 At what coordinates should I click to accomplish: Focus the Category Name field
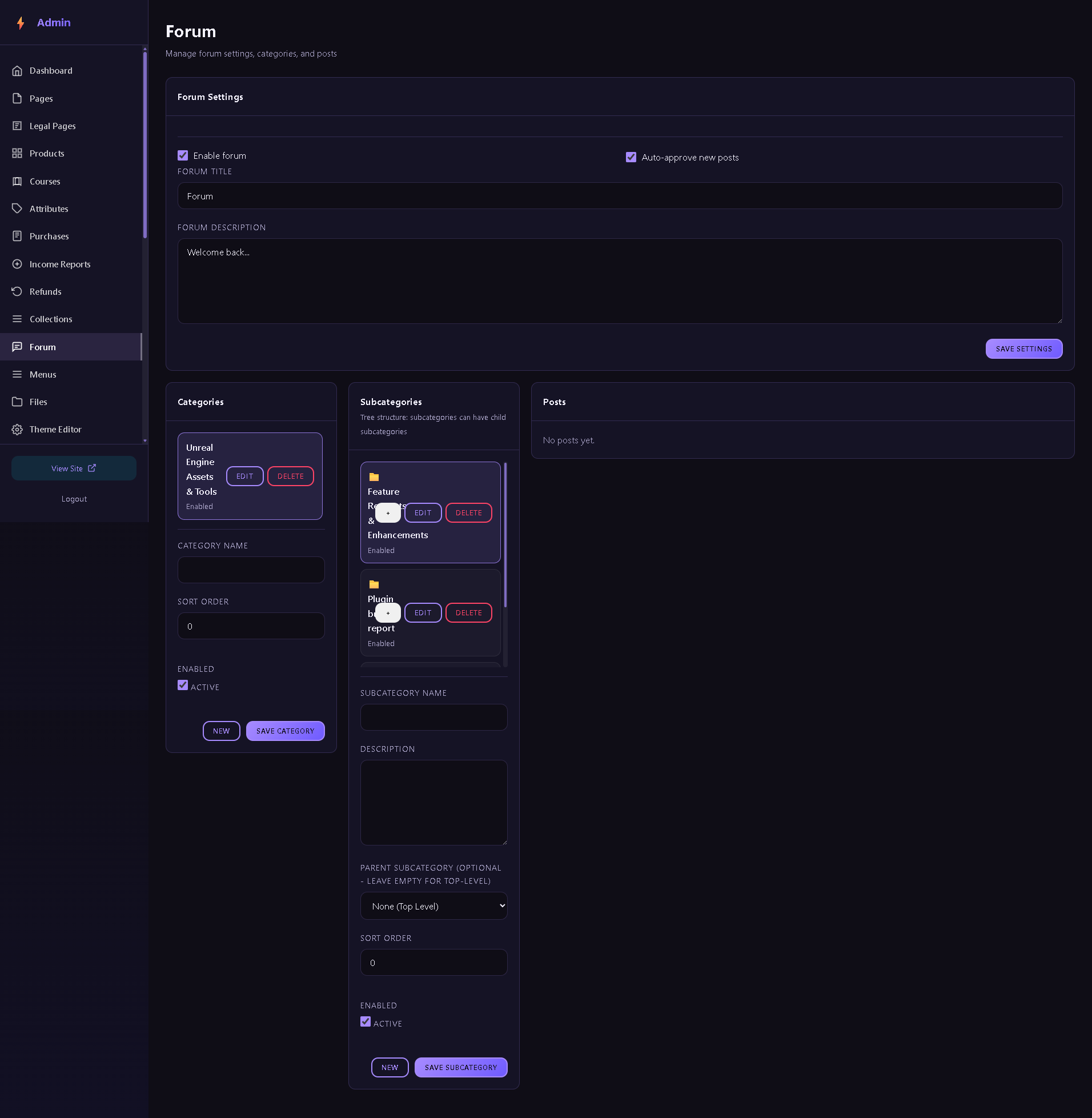pos(251,570)
